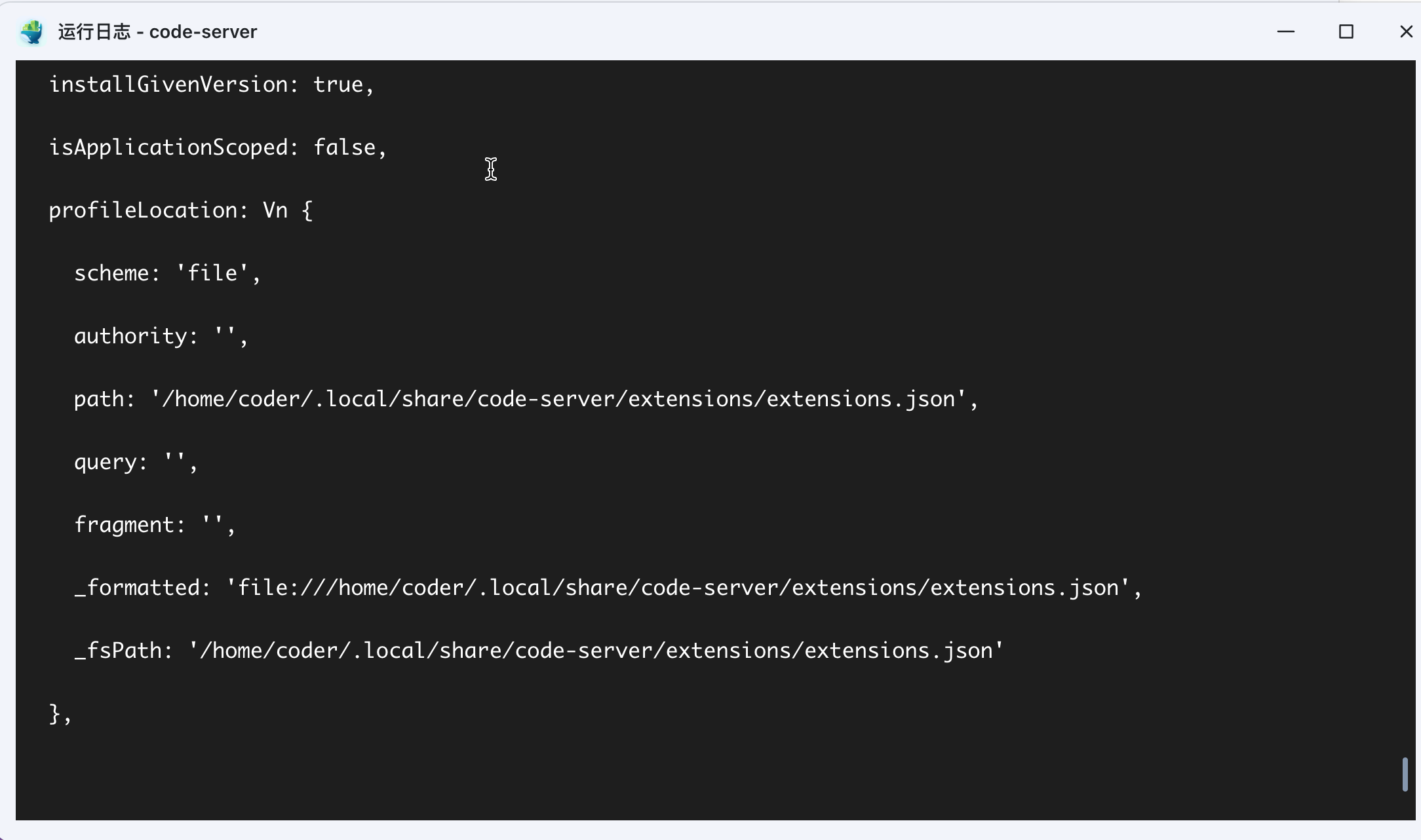1421x840 pixels.
Task: Click the closing brace of profileLocation
Action: 54,714
